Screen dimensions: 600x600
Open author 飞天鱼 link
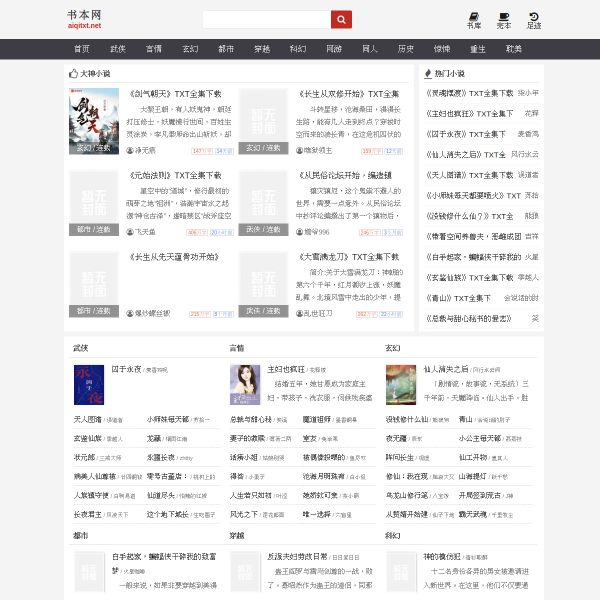[x=145, y=232]
